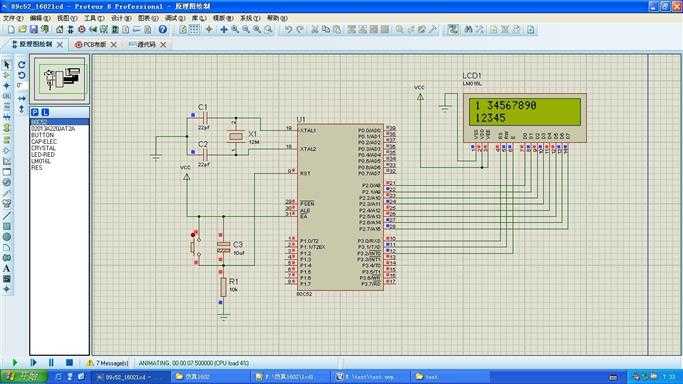The image size is (683, 384).
Task: Click the Undo arrow icon
Action: point(288,30)
